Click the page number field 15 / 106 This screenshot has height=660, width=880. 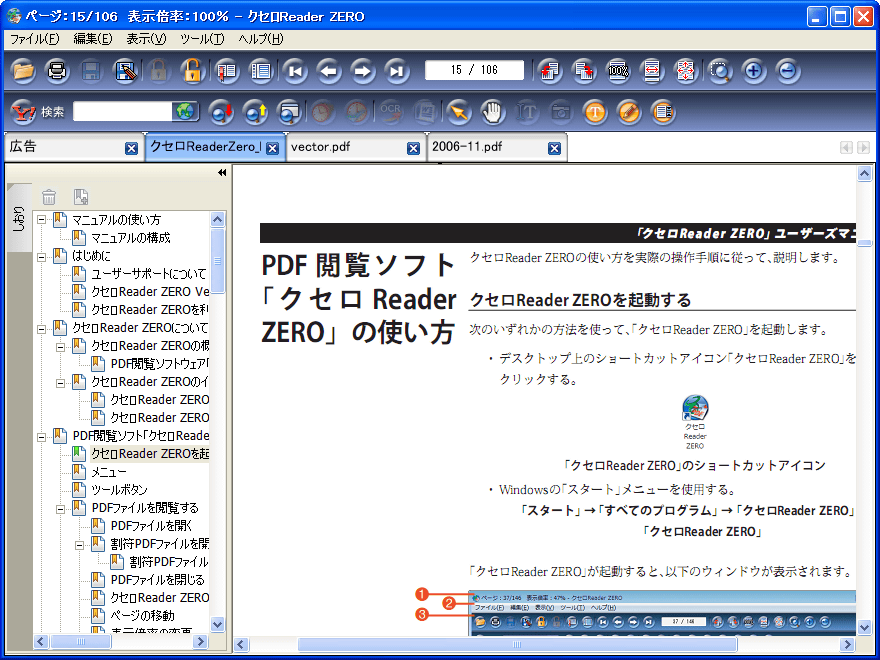pos(474,70)
